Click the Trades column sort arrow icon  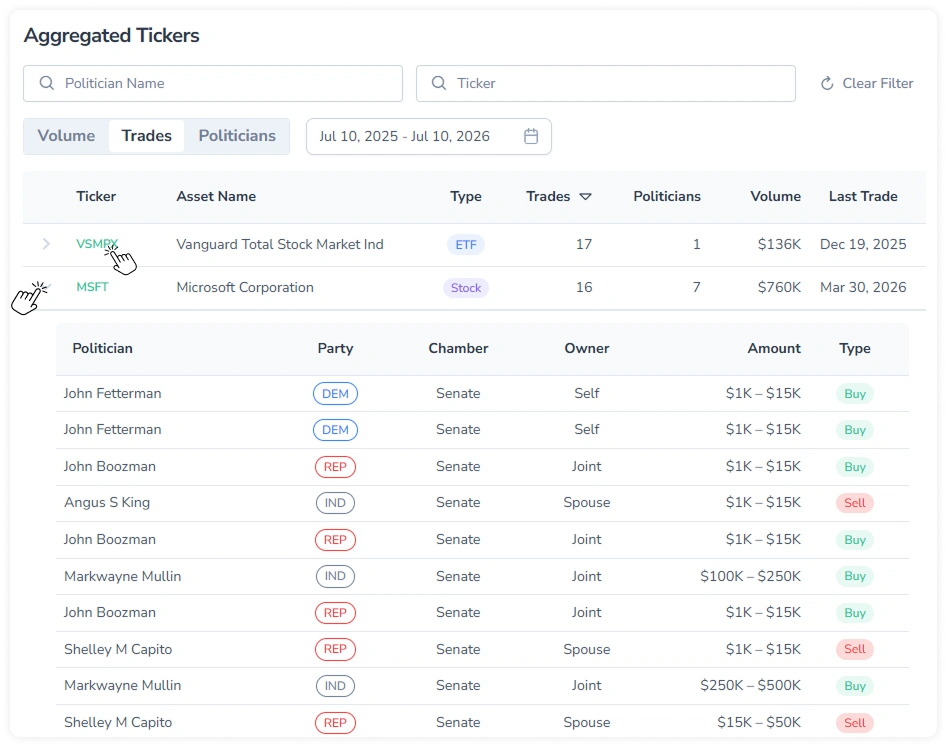[585, 197]
